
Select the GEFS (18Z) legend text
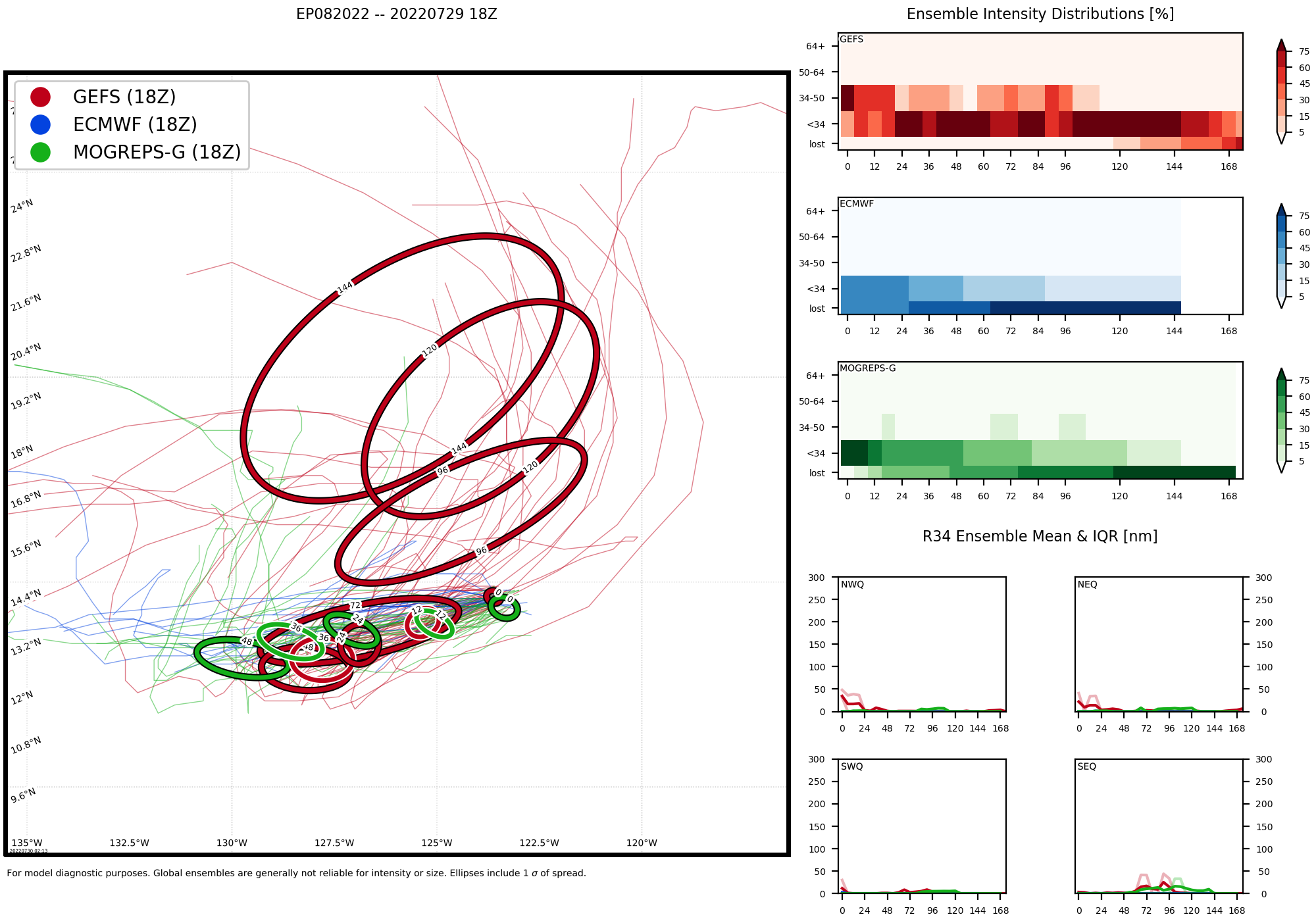pos(124,97)
